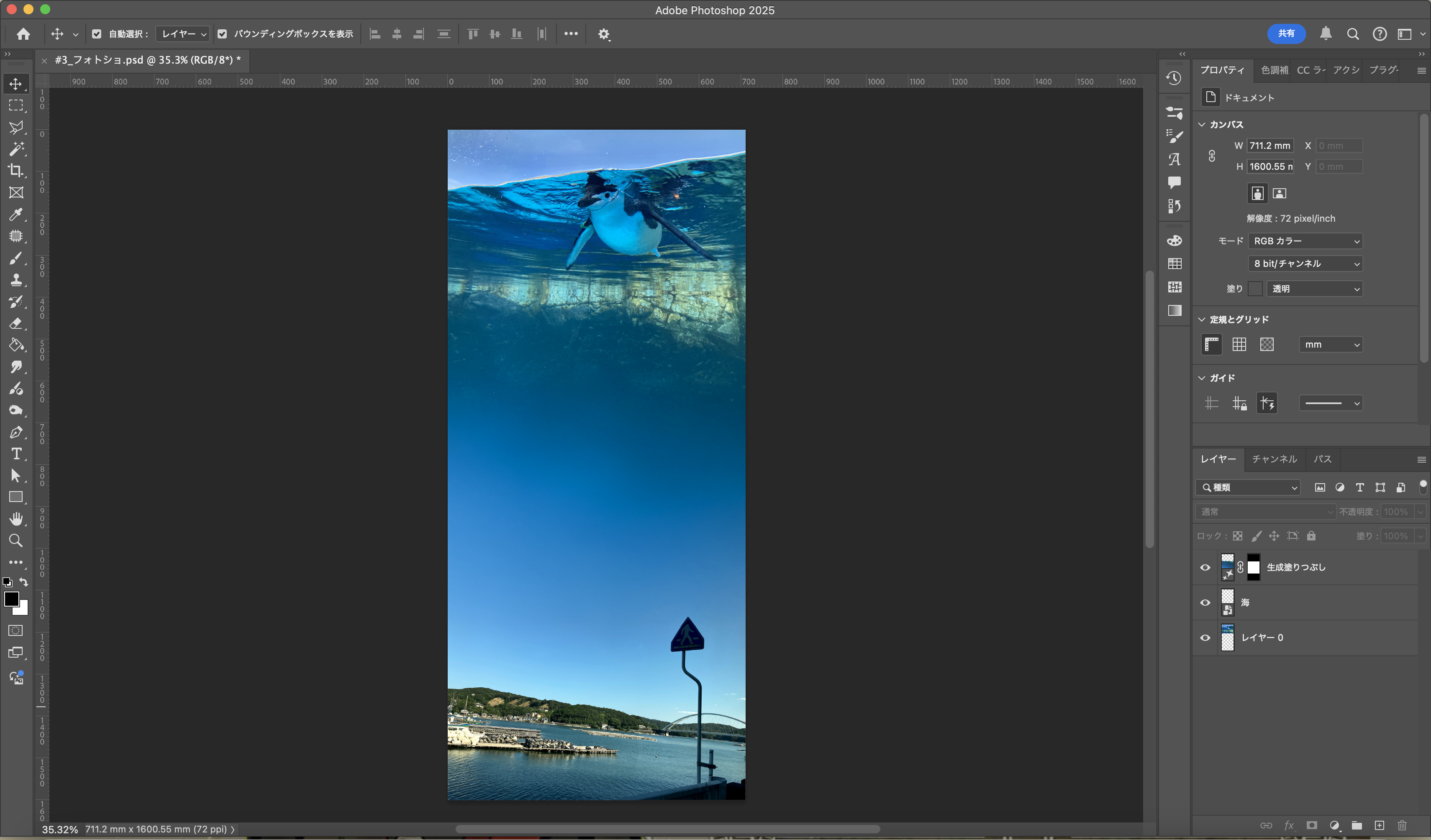The image size is (1431, 840).
Task: Select the Magic Wand tool
Action: 16,149
